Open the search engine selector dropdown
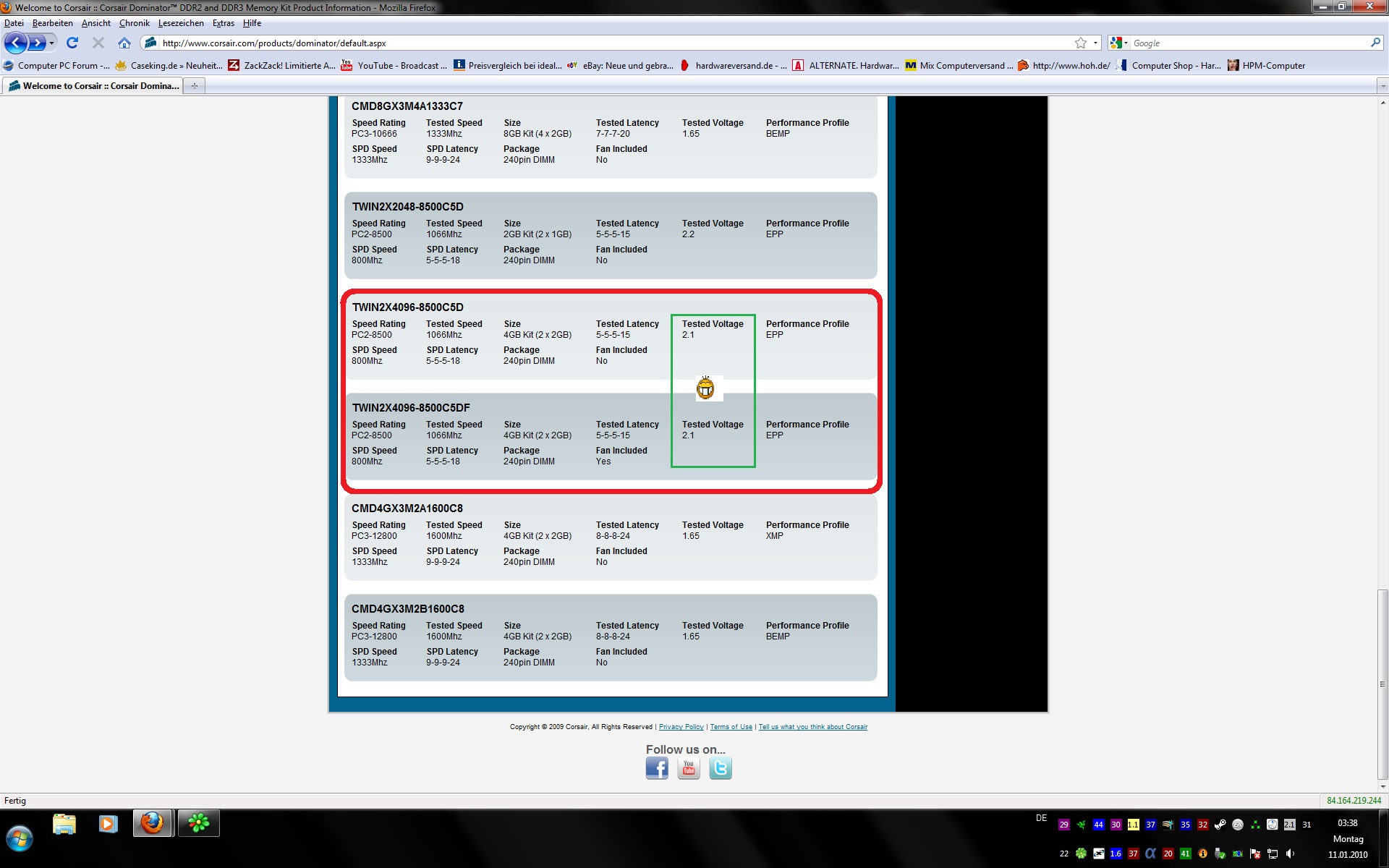 tap(1119, 43)
